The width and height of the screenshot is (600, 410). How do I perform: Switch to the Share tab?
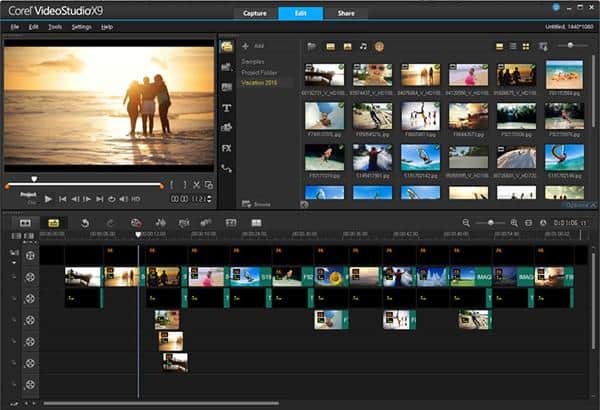pyautogui.click(x=345, y=13)
